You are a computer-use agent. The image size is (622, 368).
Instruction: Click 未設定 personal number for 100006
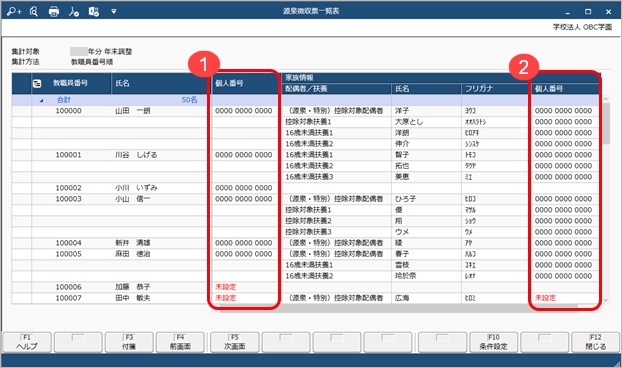click(225, 287)
